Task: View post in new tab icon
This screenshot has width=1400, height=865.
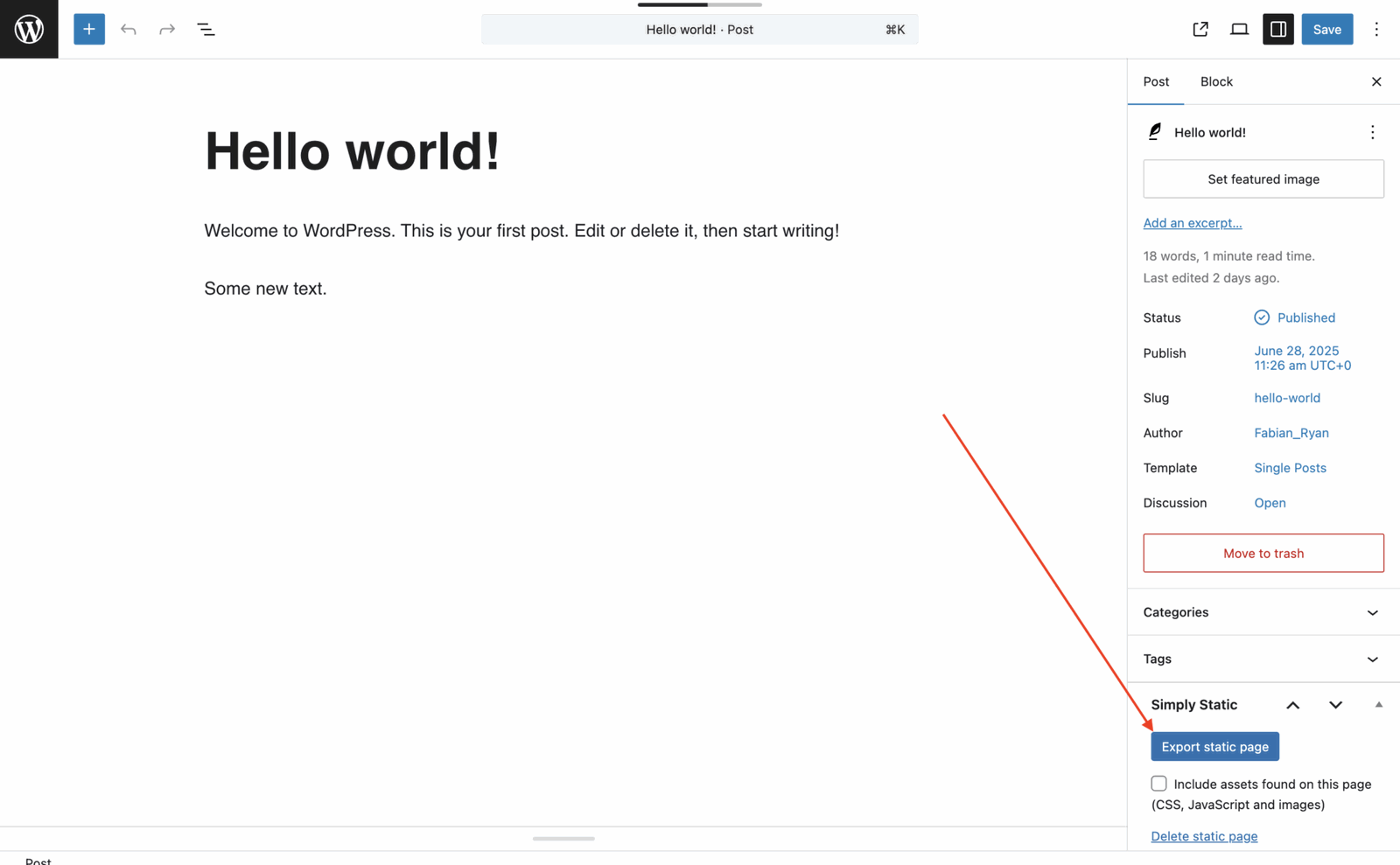Action: pyautogui.click(x=1200, y=29)
